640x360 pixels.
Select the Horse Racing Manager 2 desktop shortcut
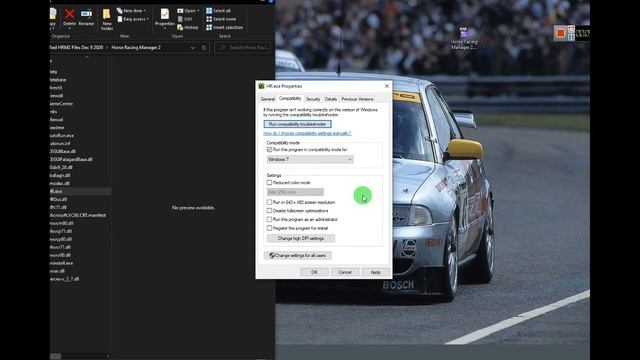tap(464, 38)
